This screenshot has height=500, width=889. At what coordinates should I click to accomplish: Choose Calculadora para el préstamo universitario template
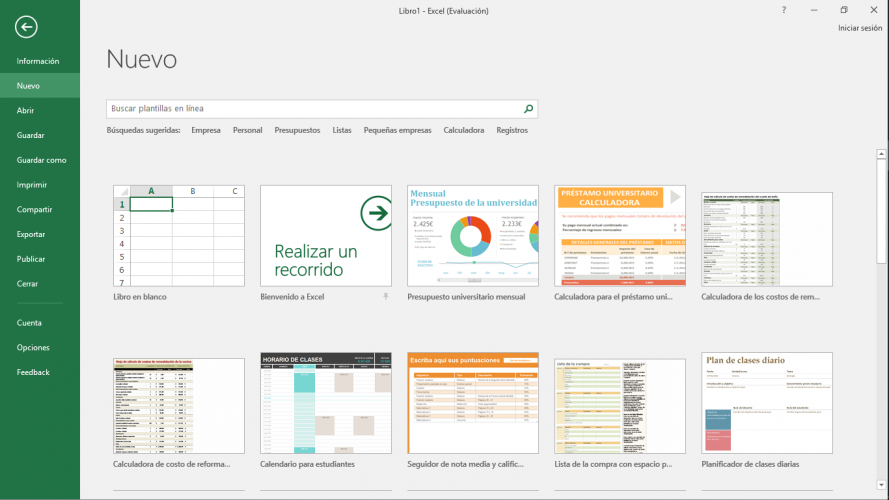(x=620, y=236)
